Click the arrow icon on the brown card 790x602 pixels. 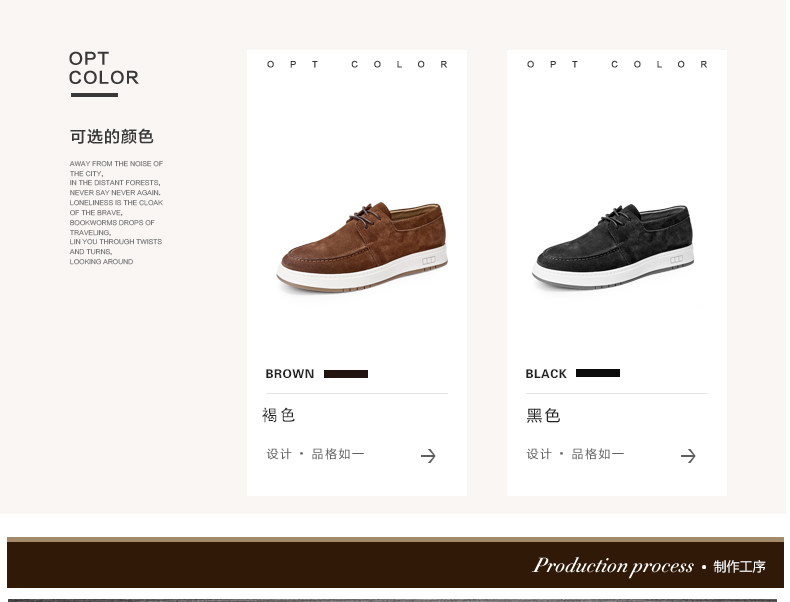[428, 456]
